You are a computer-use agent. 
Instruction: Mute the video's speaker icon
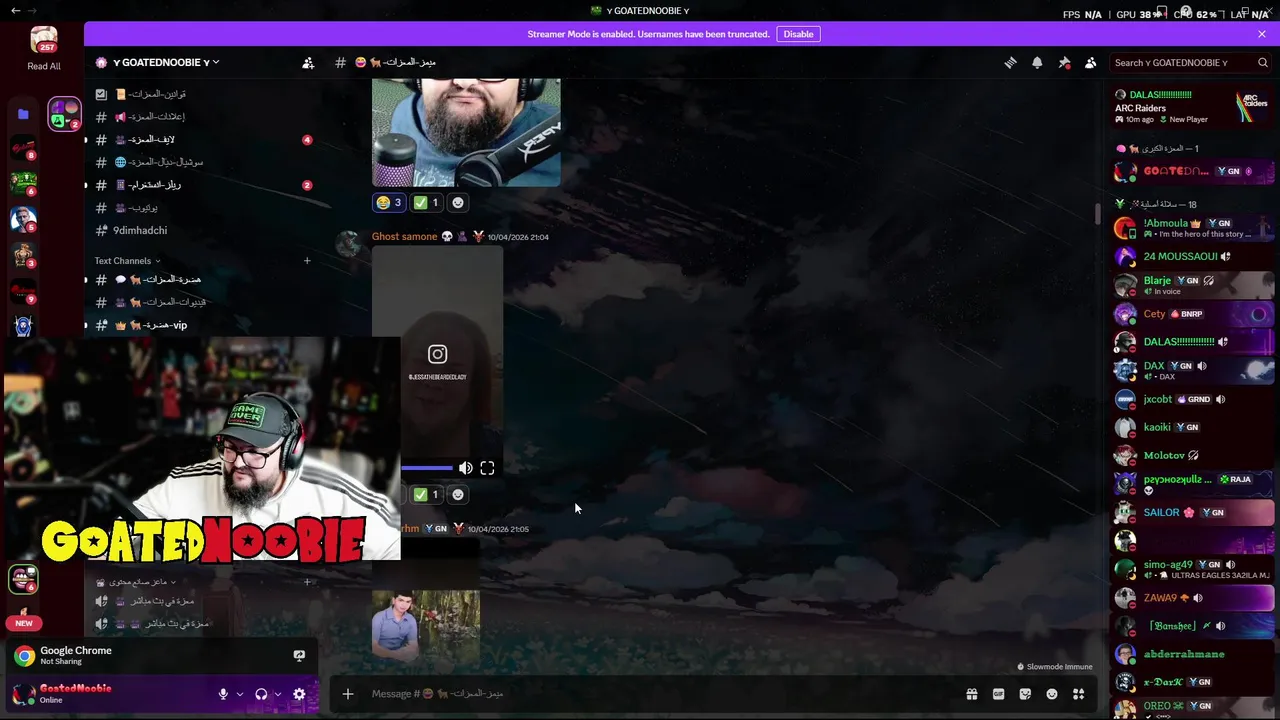(466, 468)
